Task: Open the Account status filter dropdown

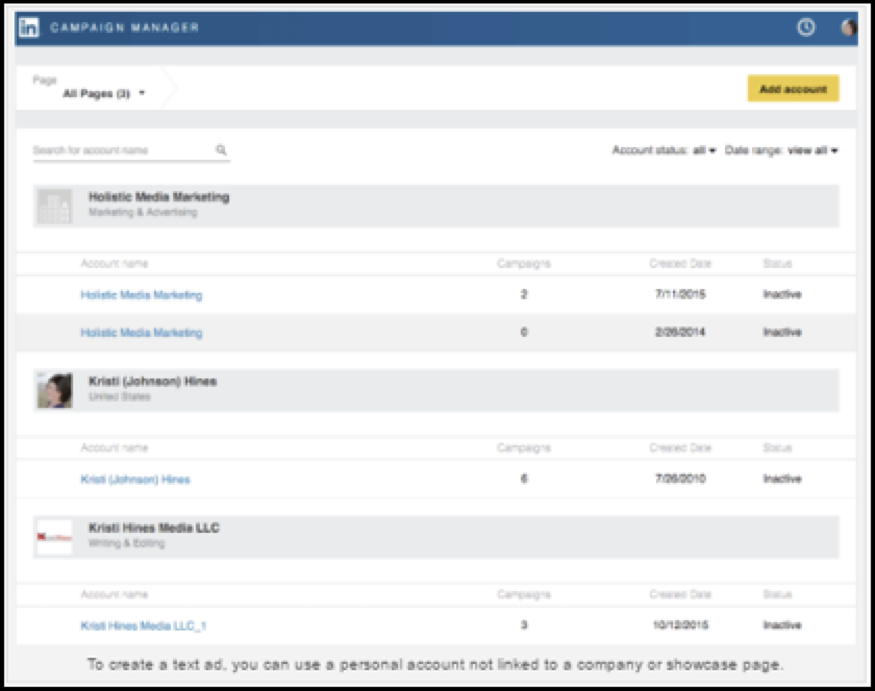Action: click(664, 150)
